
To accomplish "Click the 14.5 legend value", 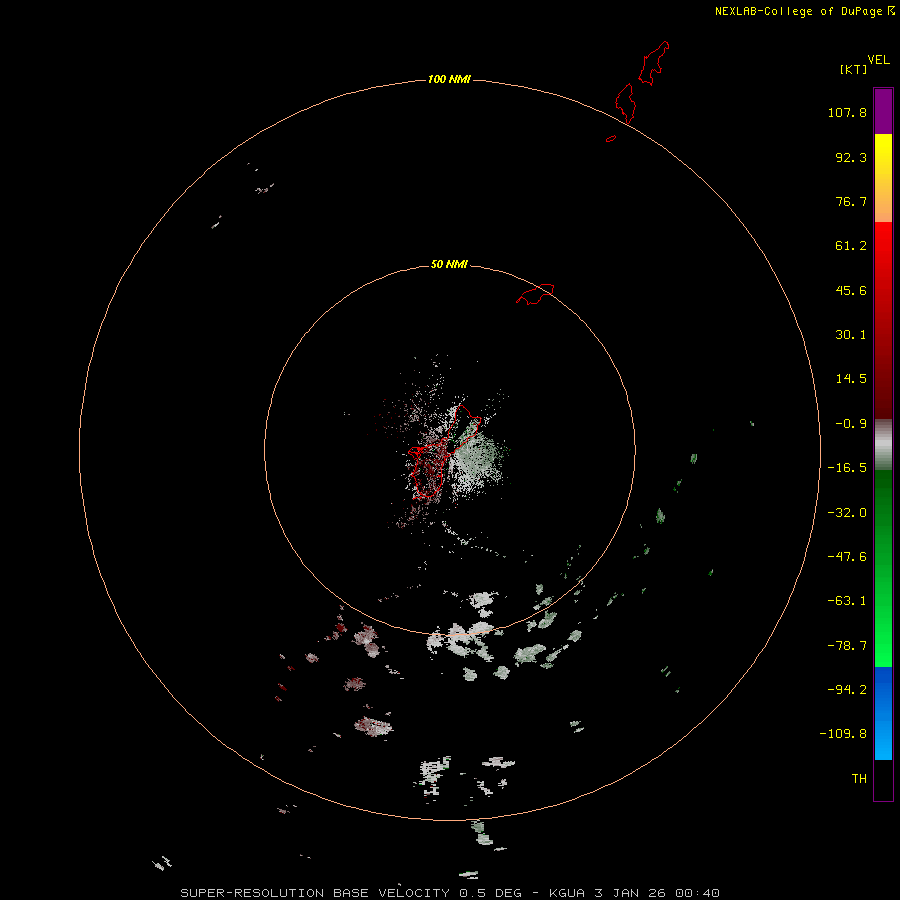I will coord(851,379).
